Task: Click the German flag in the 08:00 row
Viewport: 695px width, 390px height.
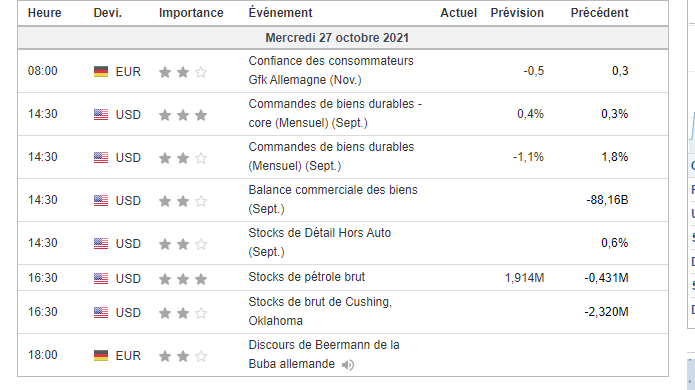Action: (x=101, y=71)
